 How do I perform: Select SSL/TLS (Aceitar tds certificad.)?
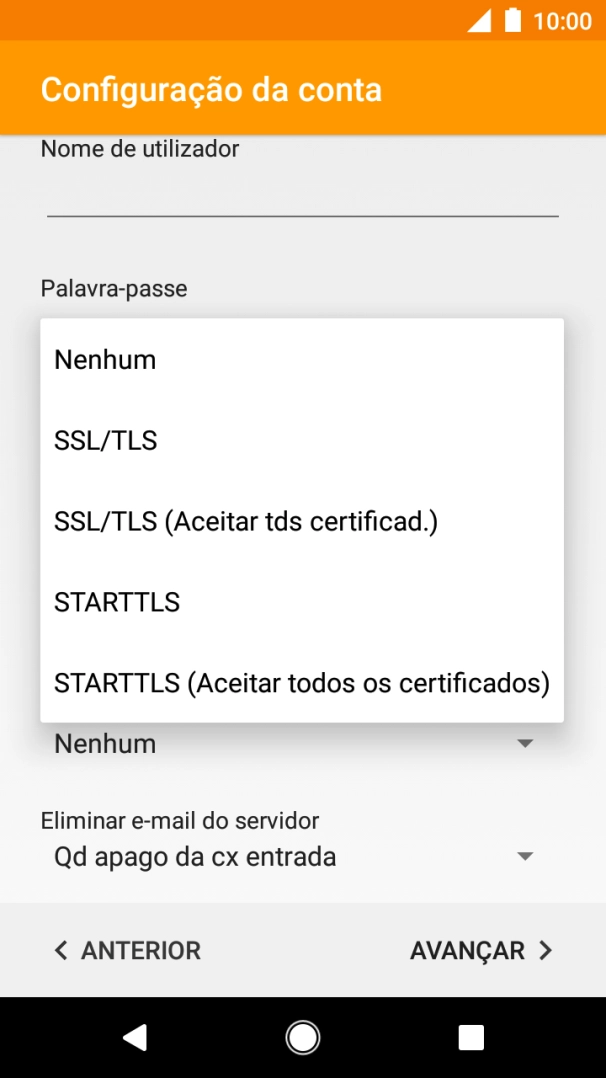244,521
